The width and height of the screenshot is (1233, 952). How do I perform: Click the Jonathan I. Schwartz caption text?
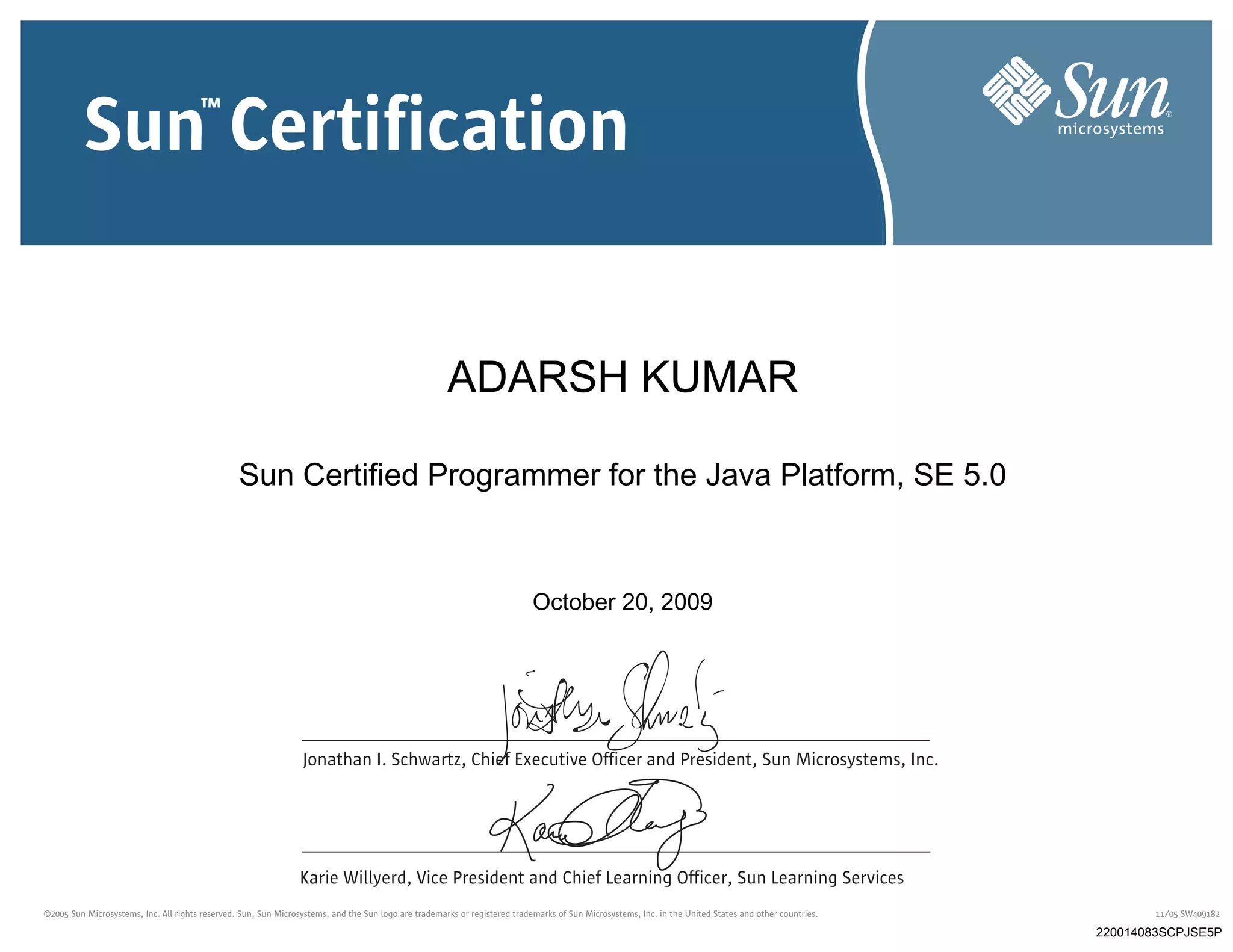click(x=620, y=760)
